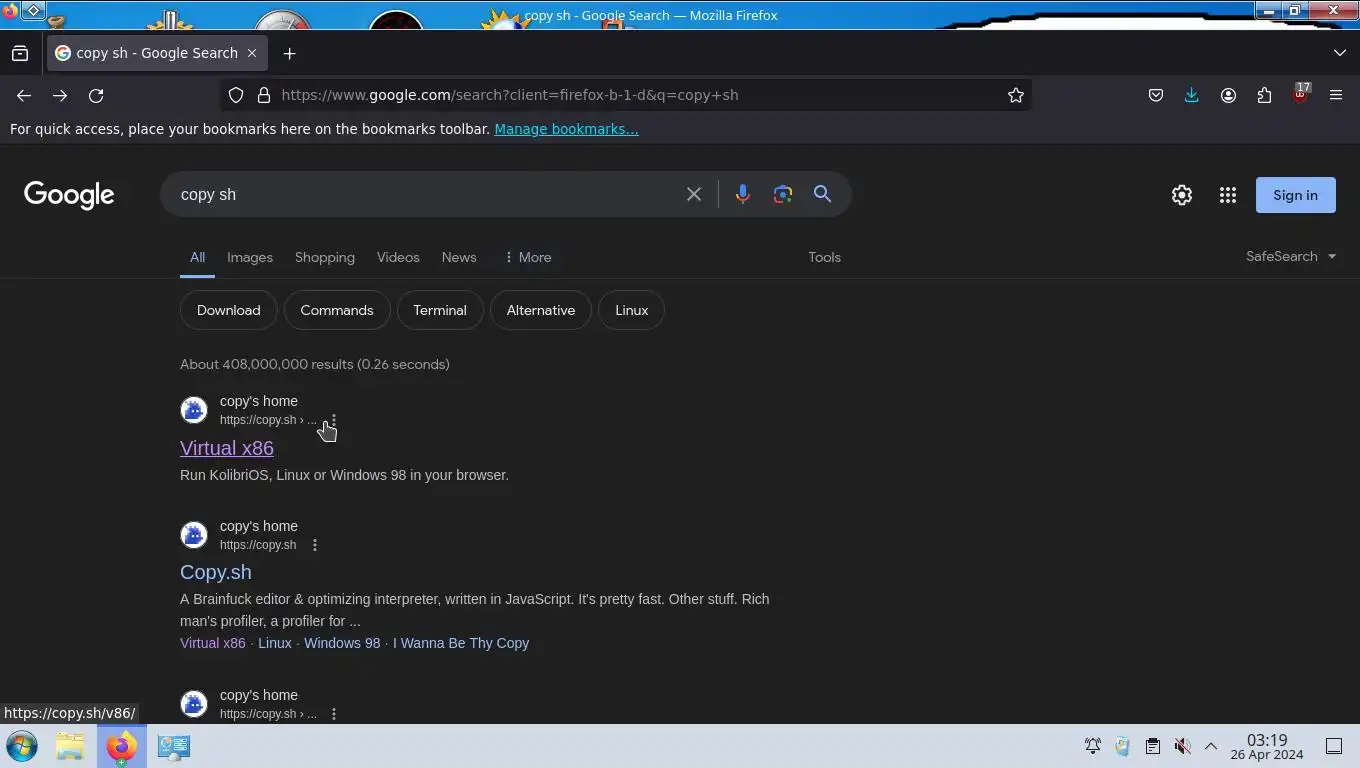Go forward one page
Image resolution: width=1360 pixels, height=768 pixels.
coord(60,95)
